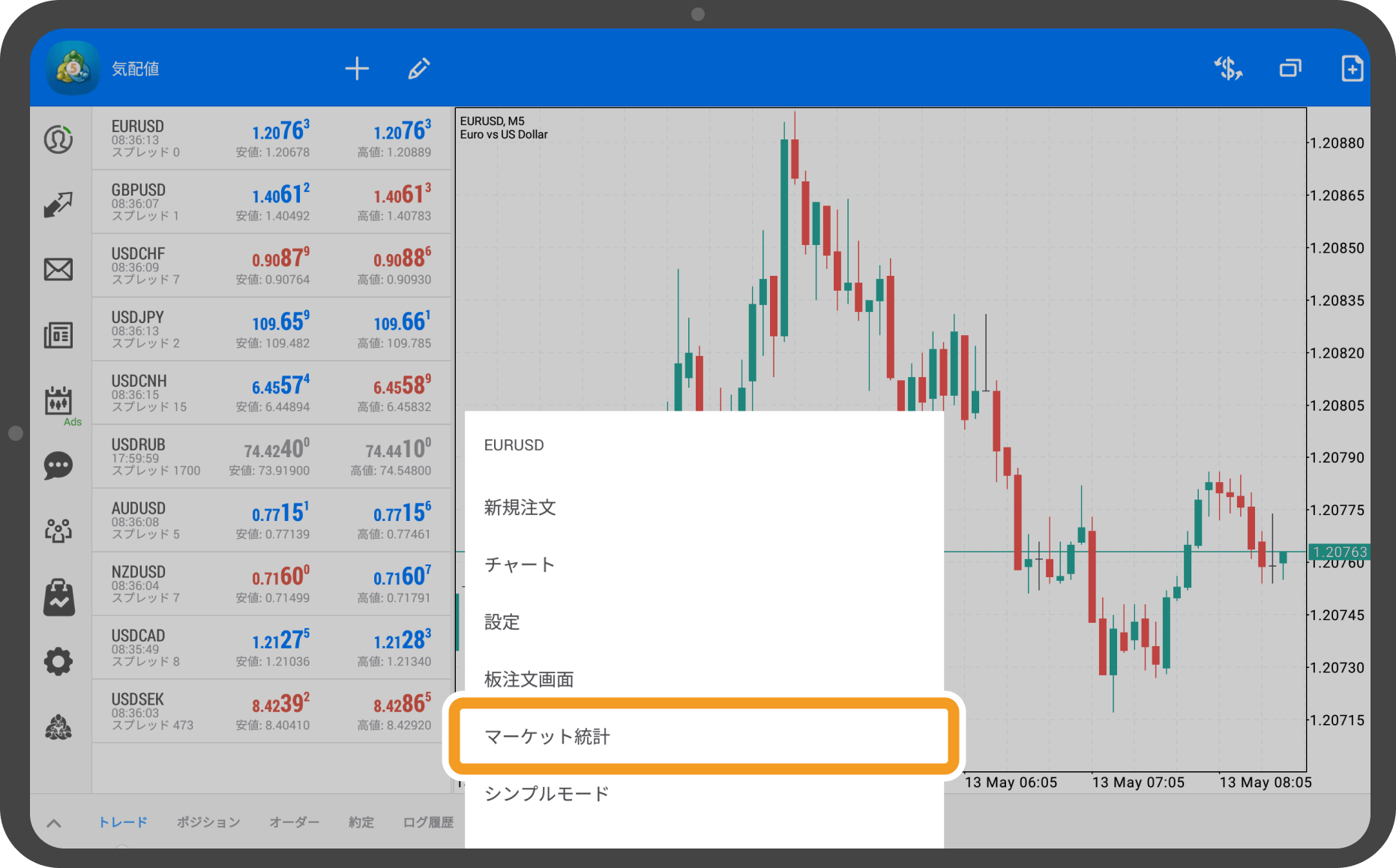Select マーケット統計 from context menu
1396x868 pixels.
pos(703,736)
